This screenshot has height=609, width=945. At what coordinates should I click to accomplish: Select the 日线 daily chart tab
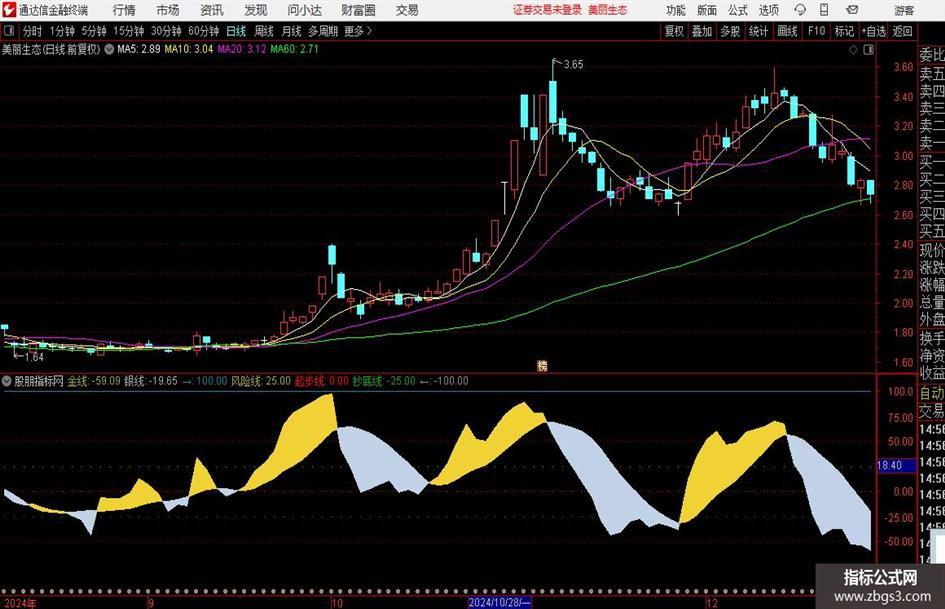click(x=236, y=31)
